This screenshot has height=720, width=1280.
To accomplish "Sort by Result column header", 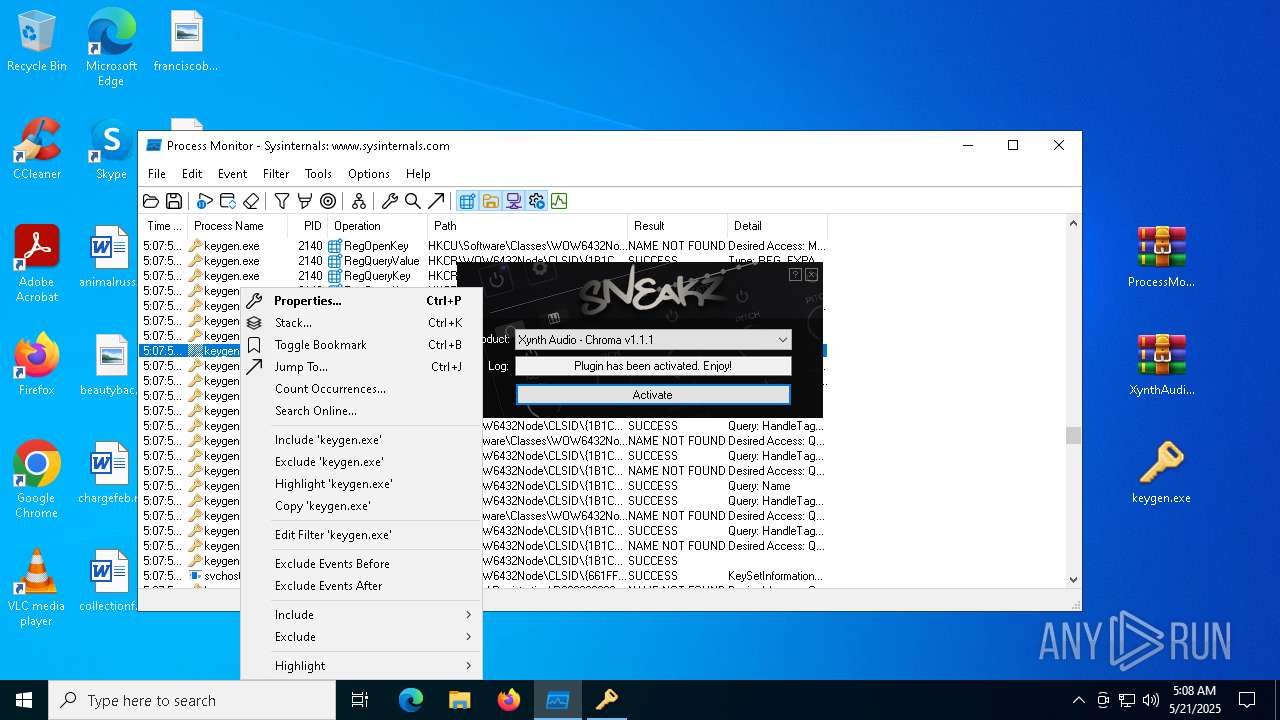I will coord(677,226).
